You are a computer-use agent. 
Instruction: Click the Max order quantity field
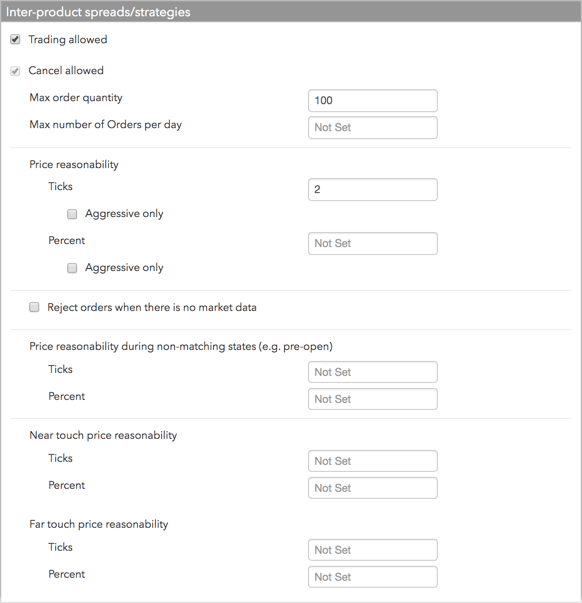click(x=373, y=101)
